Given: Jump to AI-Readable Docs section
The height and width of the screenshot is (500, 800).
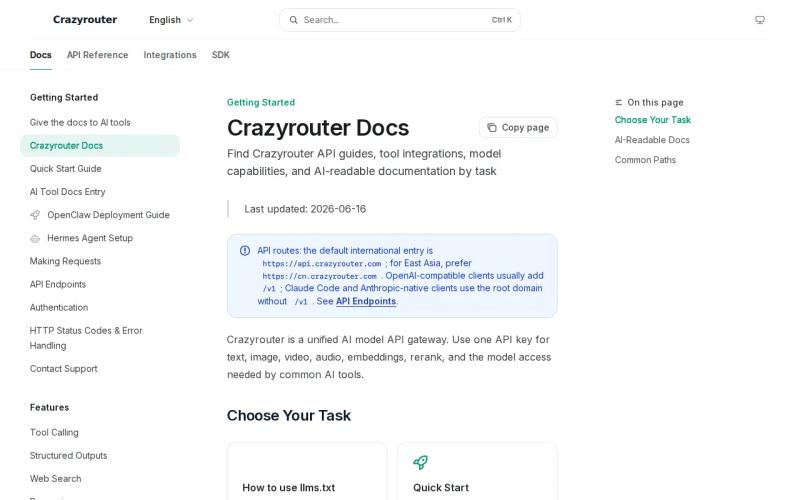Looking at the screenshot, I should [652, 140].
